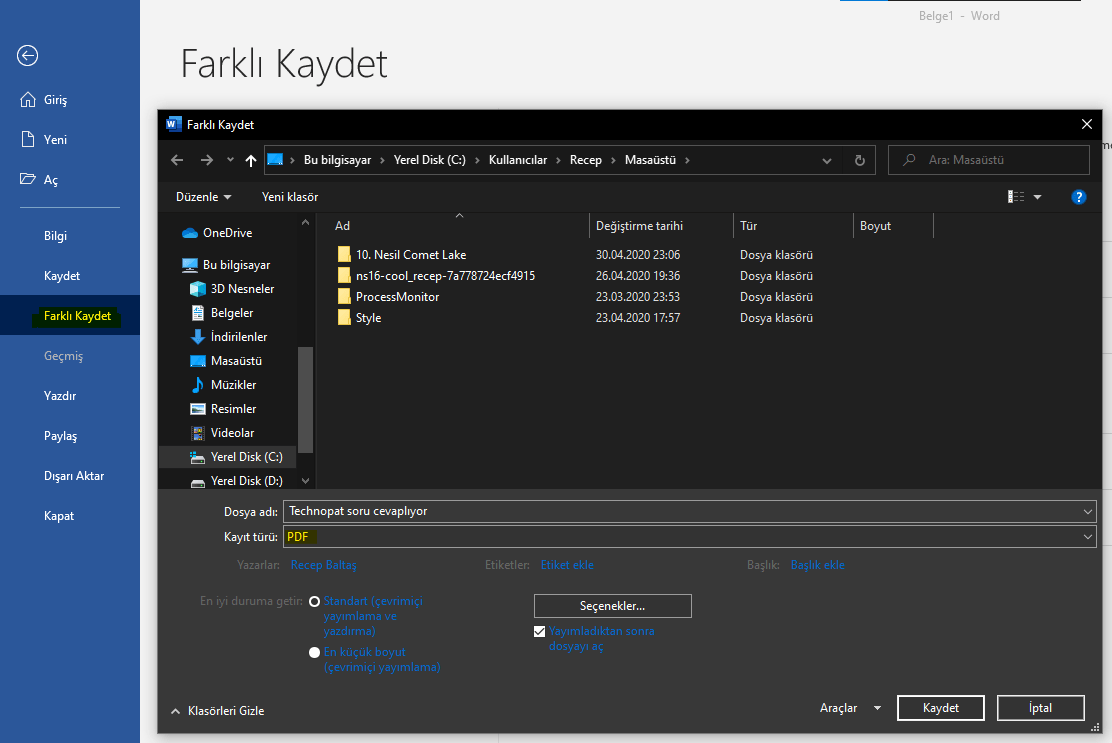Image resolution: width=1112 pixels, height=743 pixels.
Task: Collapse folders with Klasörleri Gizle
Action: click(x=218, y=711)
